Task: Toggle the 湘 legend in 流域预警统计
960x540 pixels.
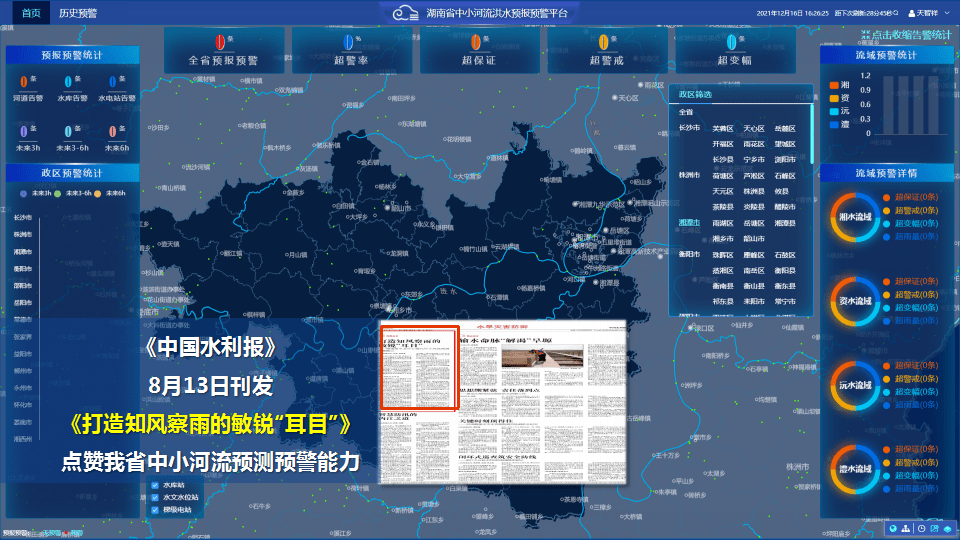Action: click(839, 85)
